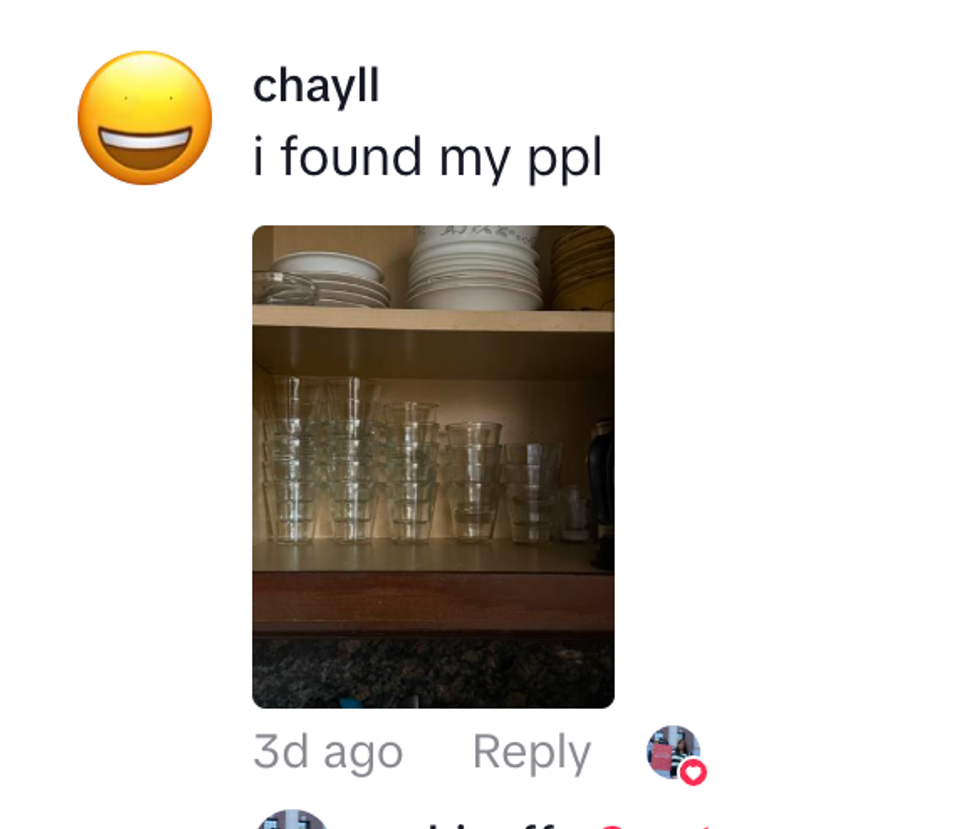Click the red creator label at the bottom edge
980x829 pixels.
pyautogui.click(x=656, y=825)
